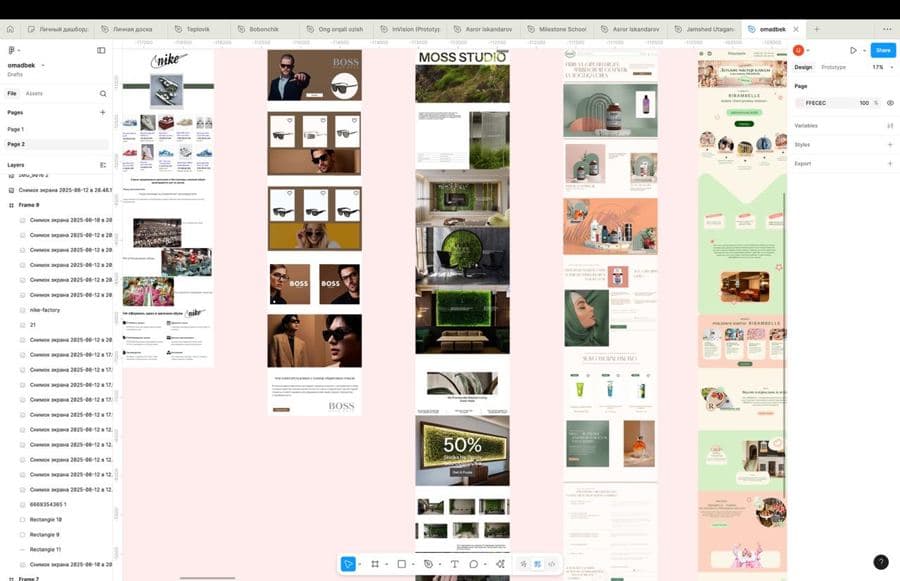
Task: Add a new style
Action: point(890,145)
